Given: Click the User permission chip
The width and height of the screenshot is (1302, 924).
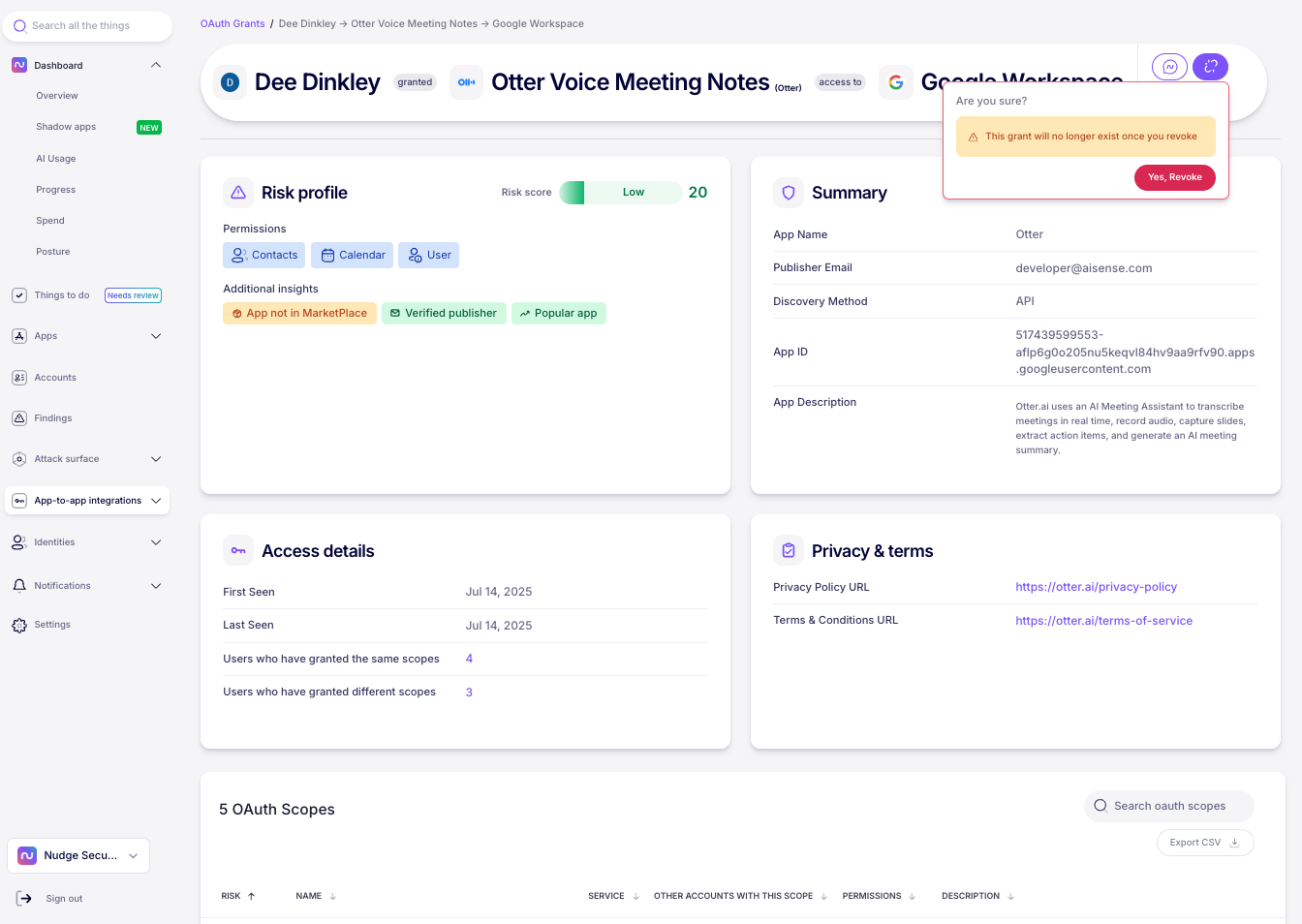Looking at the screenshot, I should pos(428,255).
